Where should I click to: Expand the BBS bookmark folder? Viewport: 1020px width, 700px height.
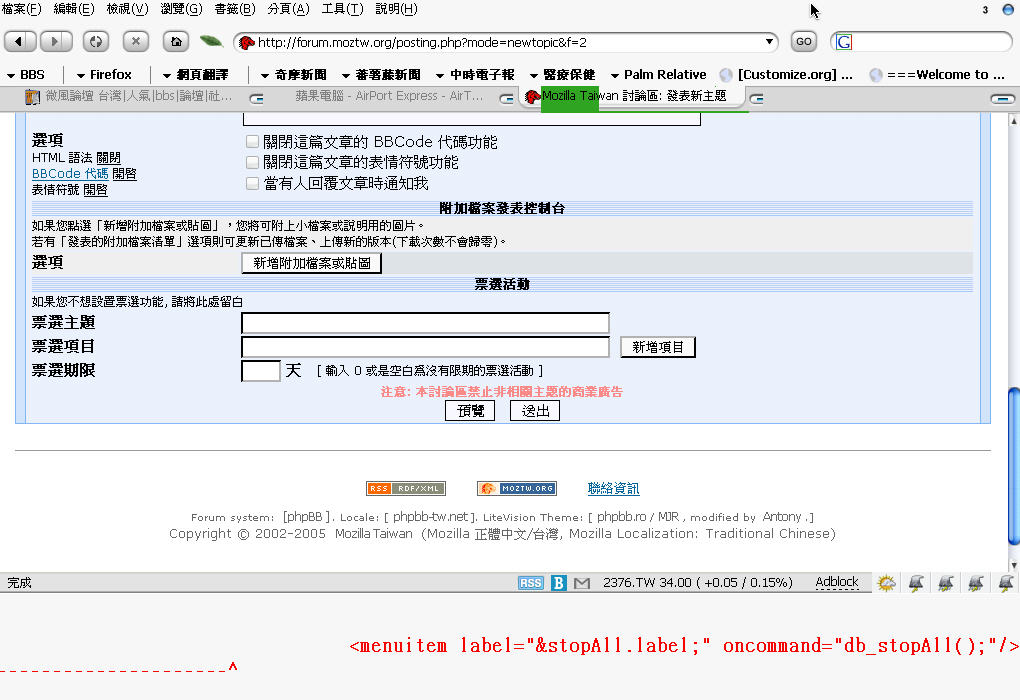(26, 75)
